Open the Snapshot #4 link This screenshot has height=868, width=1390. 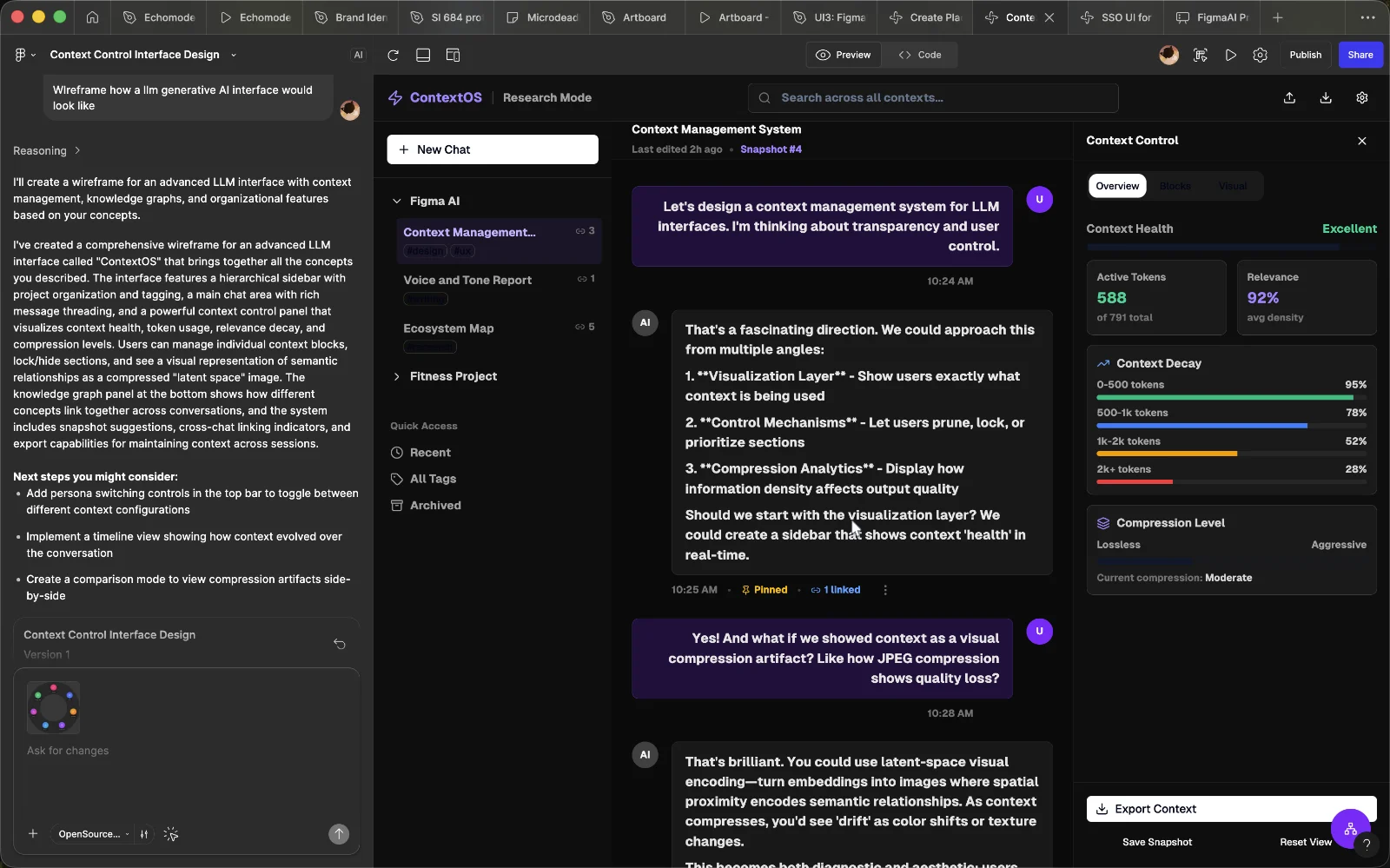pos(771,149)
